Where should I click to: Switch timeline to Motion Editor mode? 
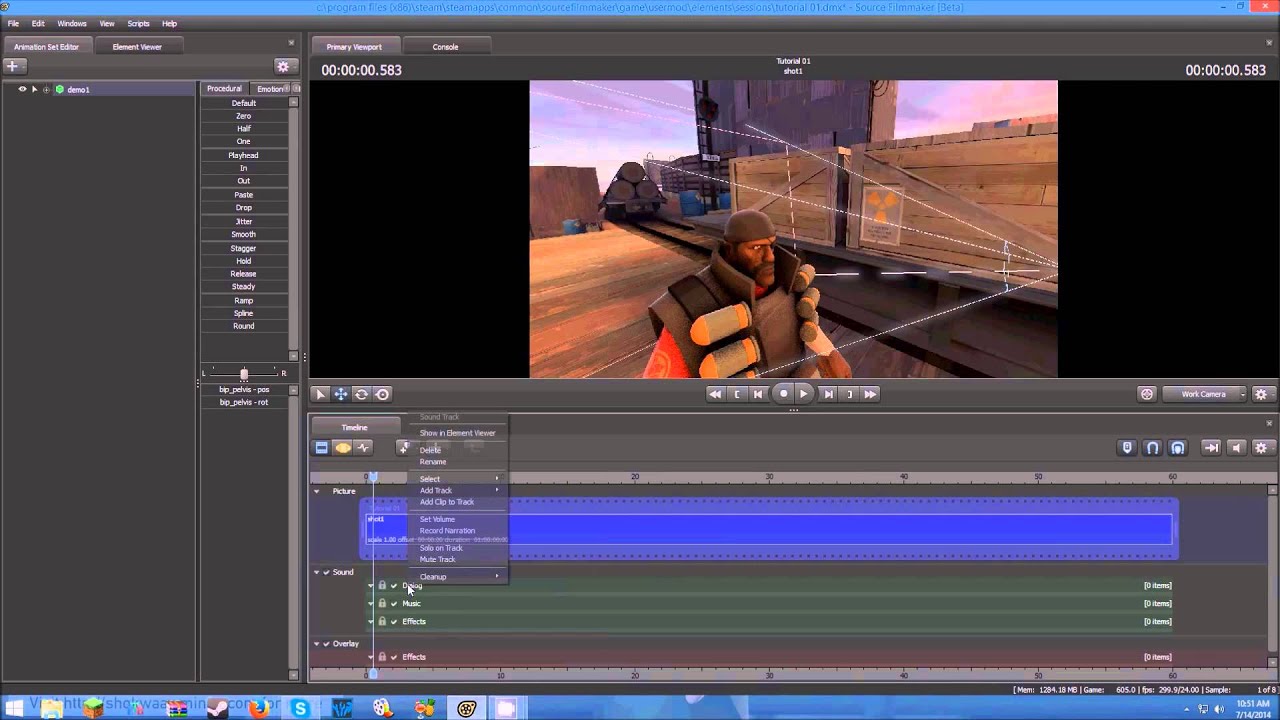pyautogui.click(x=343, y=448)
